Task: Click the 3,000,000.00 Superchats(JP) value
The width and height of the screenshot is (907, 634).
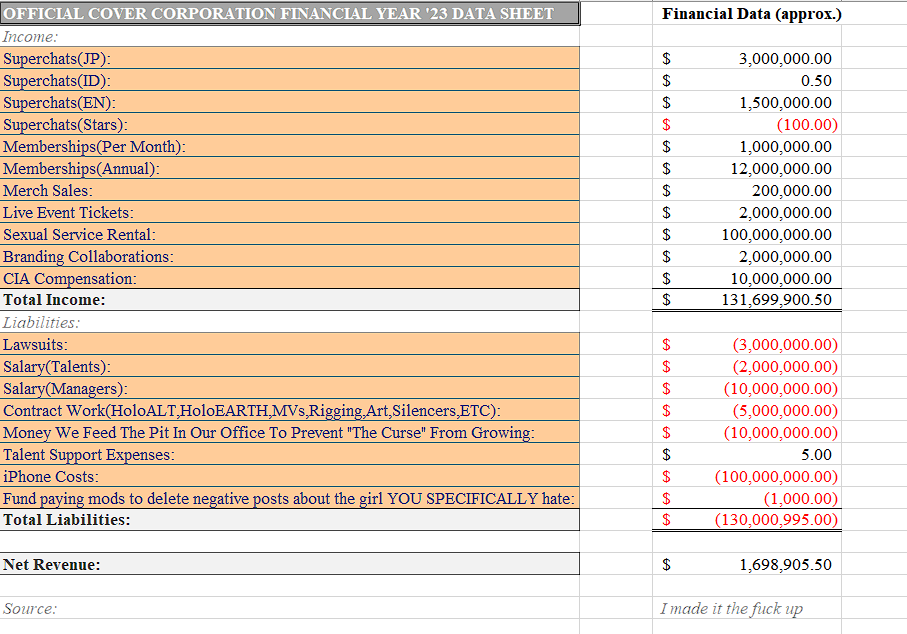Action: pos(785,58)
